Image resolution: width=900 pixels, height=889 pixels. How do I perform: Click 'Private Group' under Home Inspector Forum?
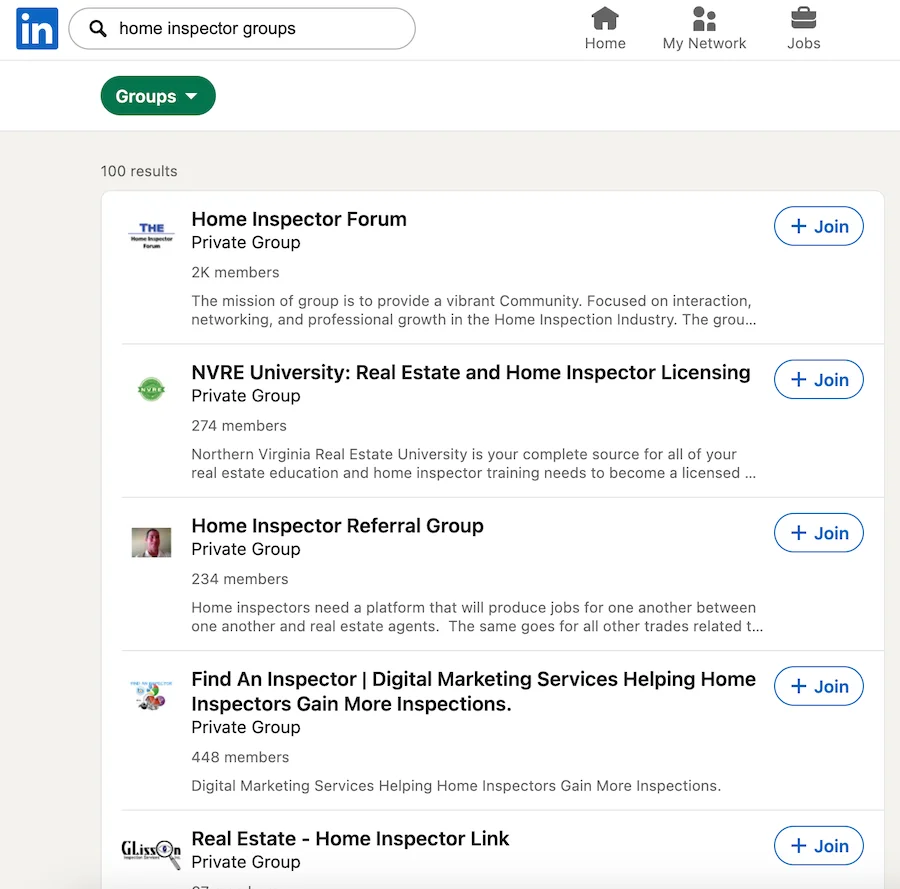click(x=246, y=242)
